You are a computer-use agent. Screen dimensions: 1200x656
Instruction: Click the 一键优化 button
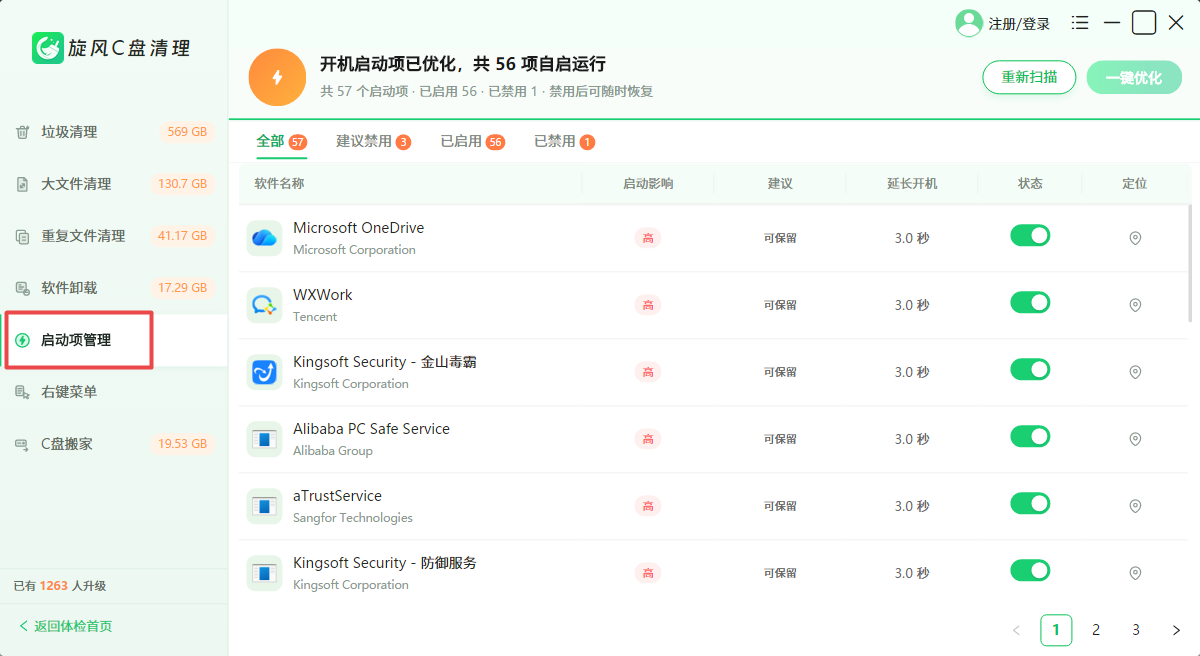[x=1134, y=77]
